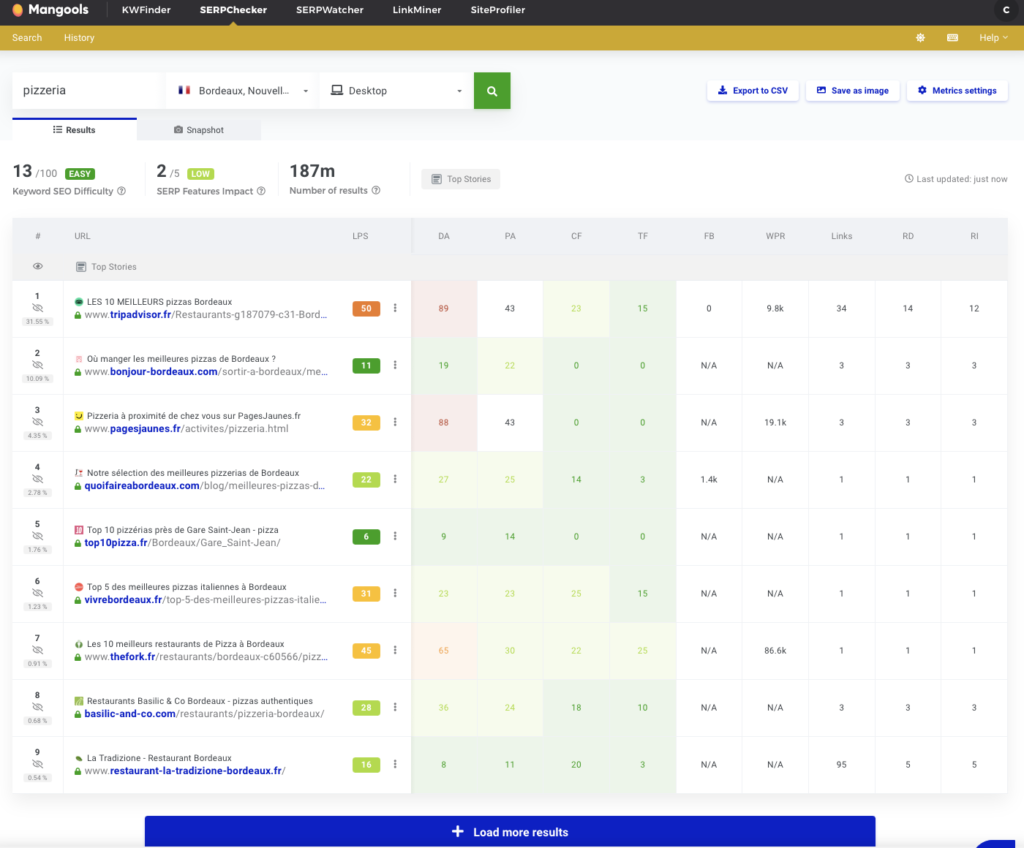
Task: Click DA value 89 for tripadvisor
Action: tap(443, 308)
